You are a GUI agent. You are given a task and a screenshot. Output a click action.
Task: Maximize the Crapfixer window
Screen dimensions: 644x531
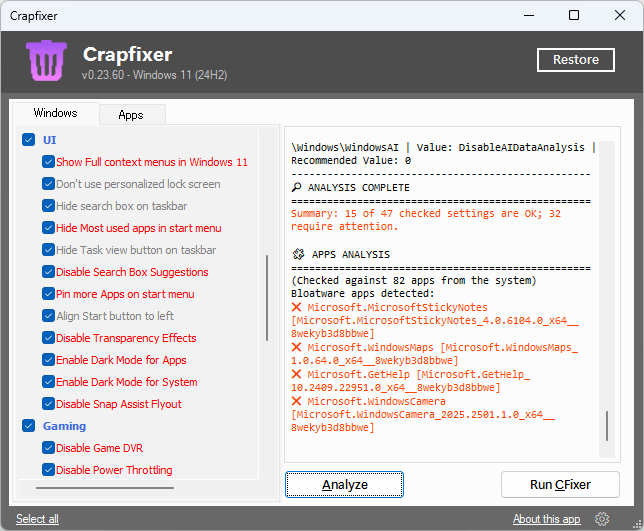click(x=574, y=16)
